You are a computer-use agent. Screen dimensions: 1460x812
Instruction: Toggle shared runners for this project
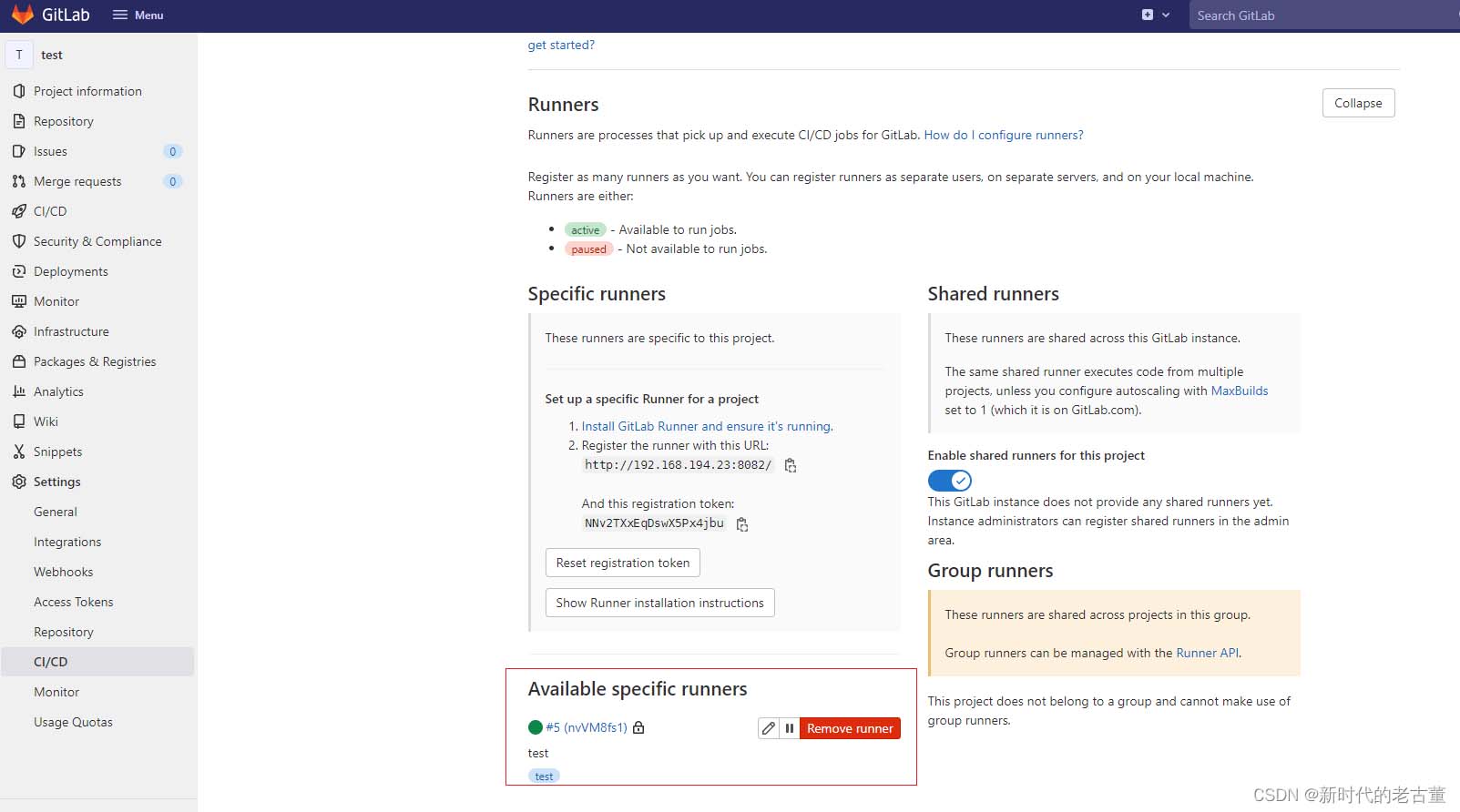[950, 480]
